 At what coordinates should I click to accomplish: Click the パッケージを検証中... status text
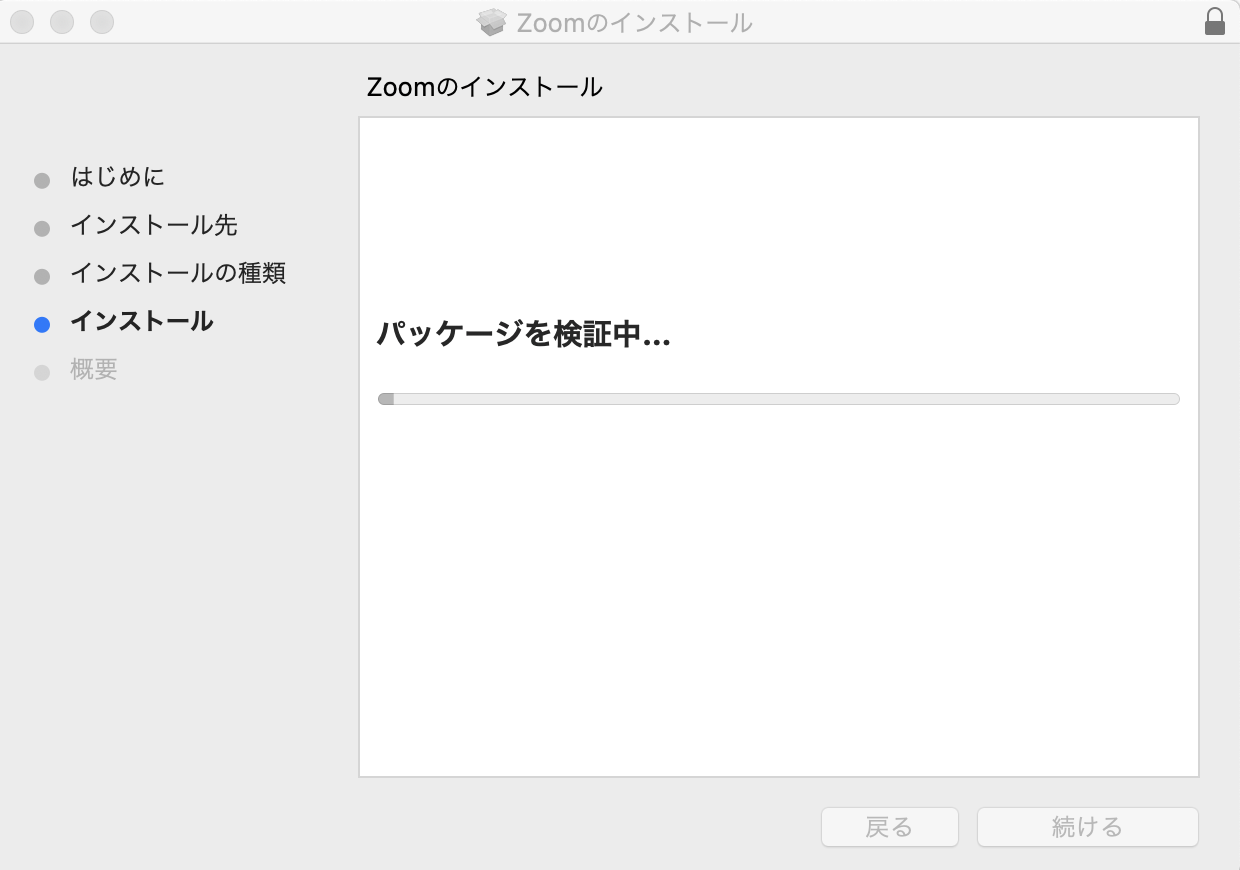[x=523, y=335]
